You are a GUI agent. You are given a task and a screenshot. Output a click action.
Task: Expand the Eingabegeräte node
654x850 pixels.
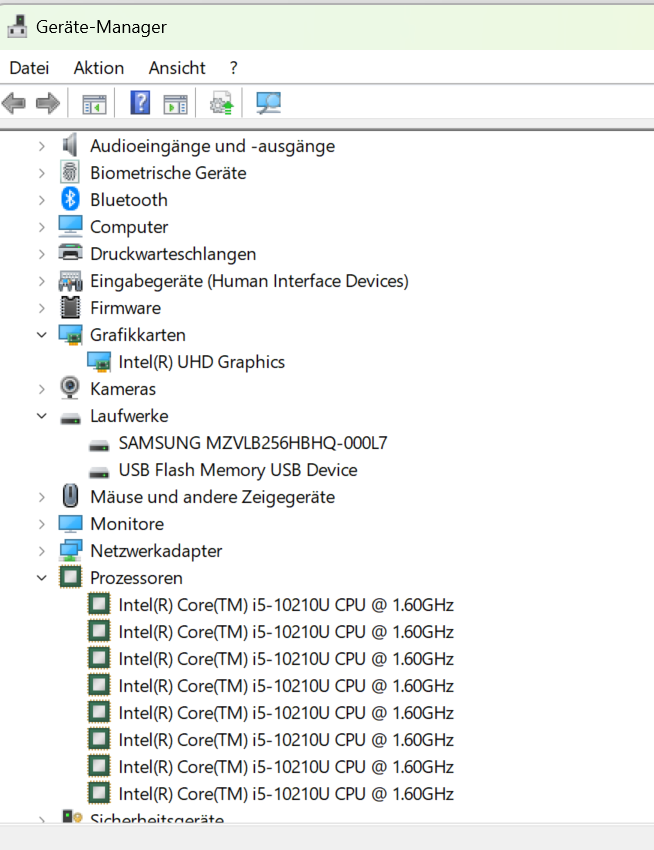[42, 281]
